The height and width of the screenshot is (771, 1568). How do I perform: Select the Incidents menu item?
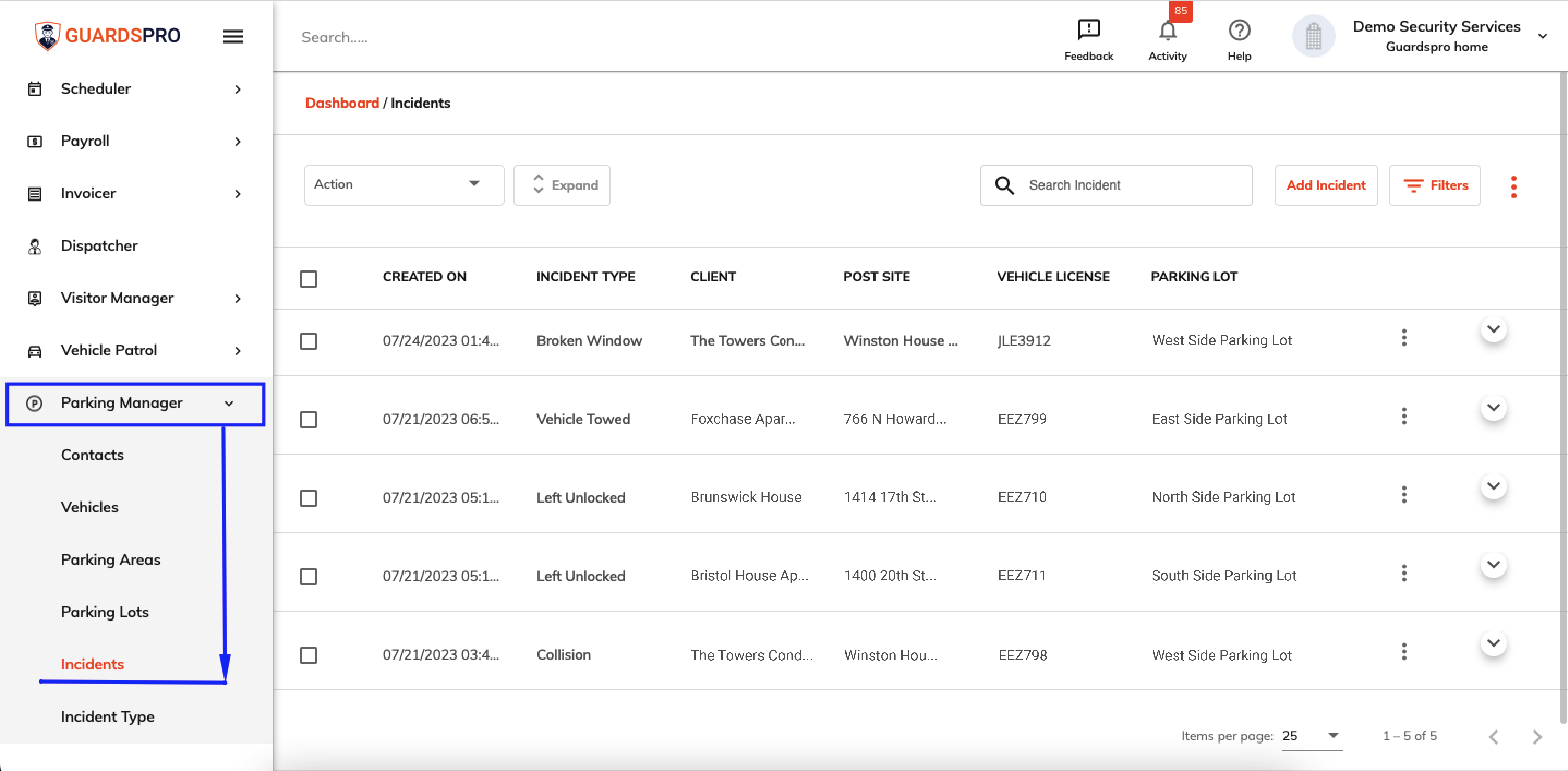(93, 664)
